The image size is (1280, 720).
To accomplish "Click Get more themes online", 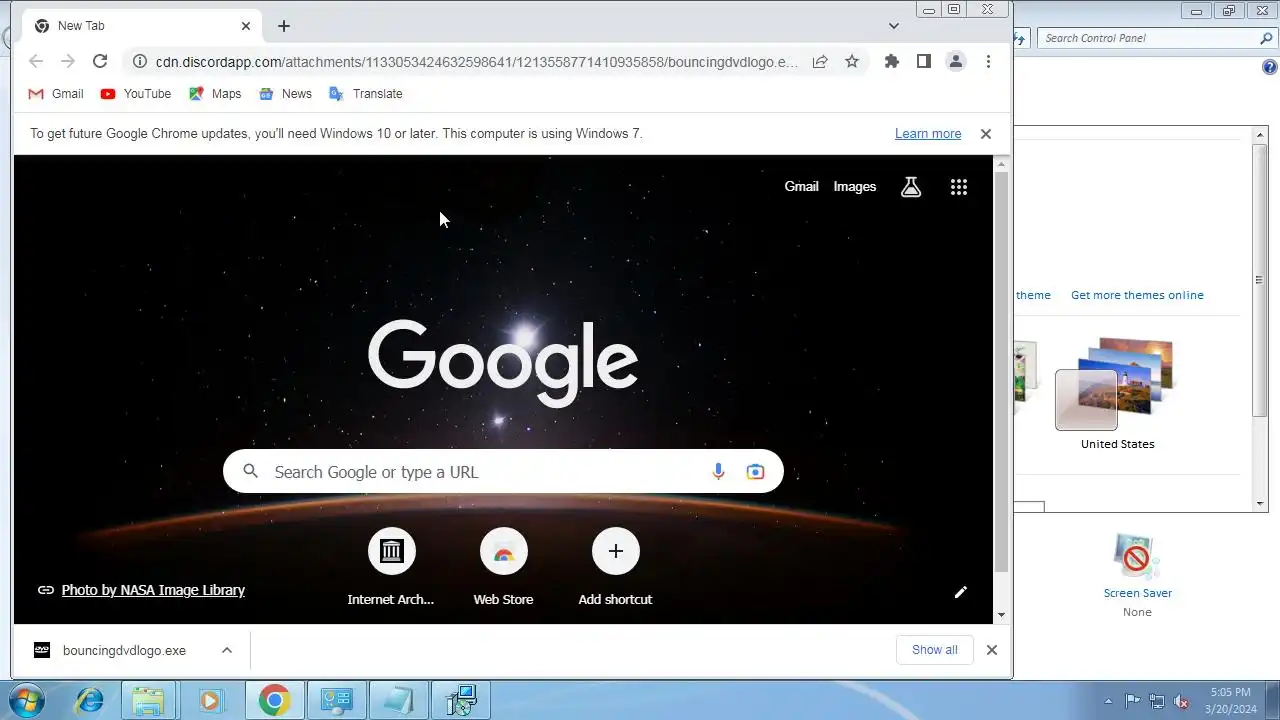I will point(1137,295).
